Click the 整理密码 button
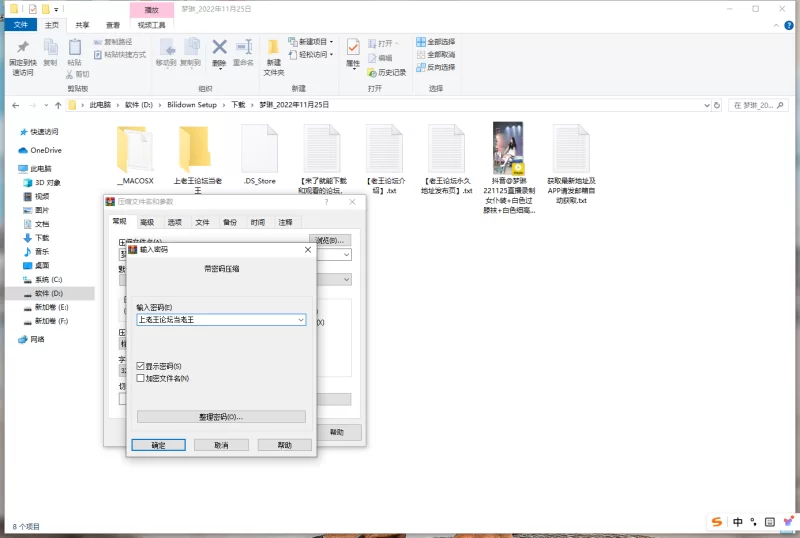The width and height of the screenshot is (800, 538). click(221, 416)
